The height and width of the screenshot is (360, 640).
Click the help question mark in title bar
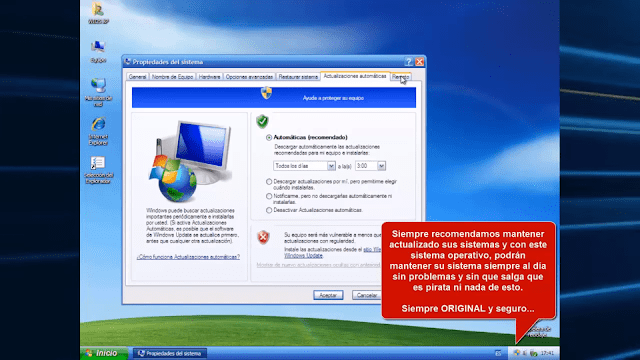point(408,62)
